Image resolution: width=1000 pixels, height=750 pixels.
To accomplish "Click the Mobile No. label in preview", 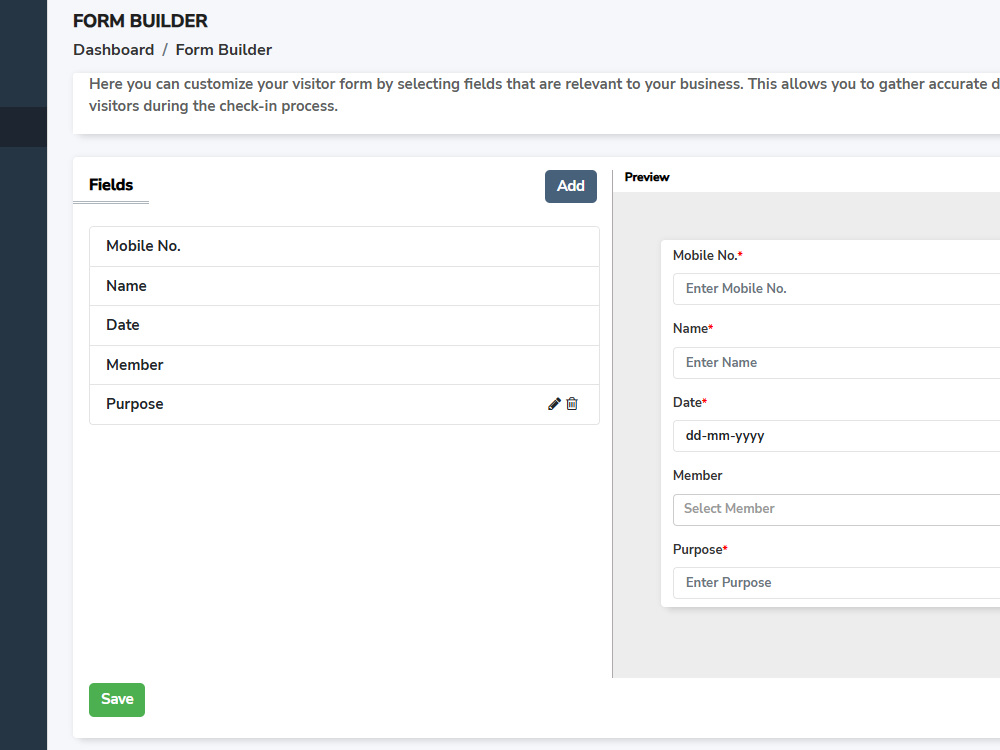I will [x=707, y=255].
